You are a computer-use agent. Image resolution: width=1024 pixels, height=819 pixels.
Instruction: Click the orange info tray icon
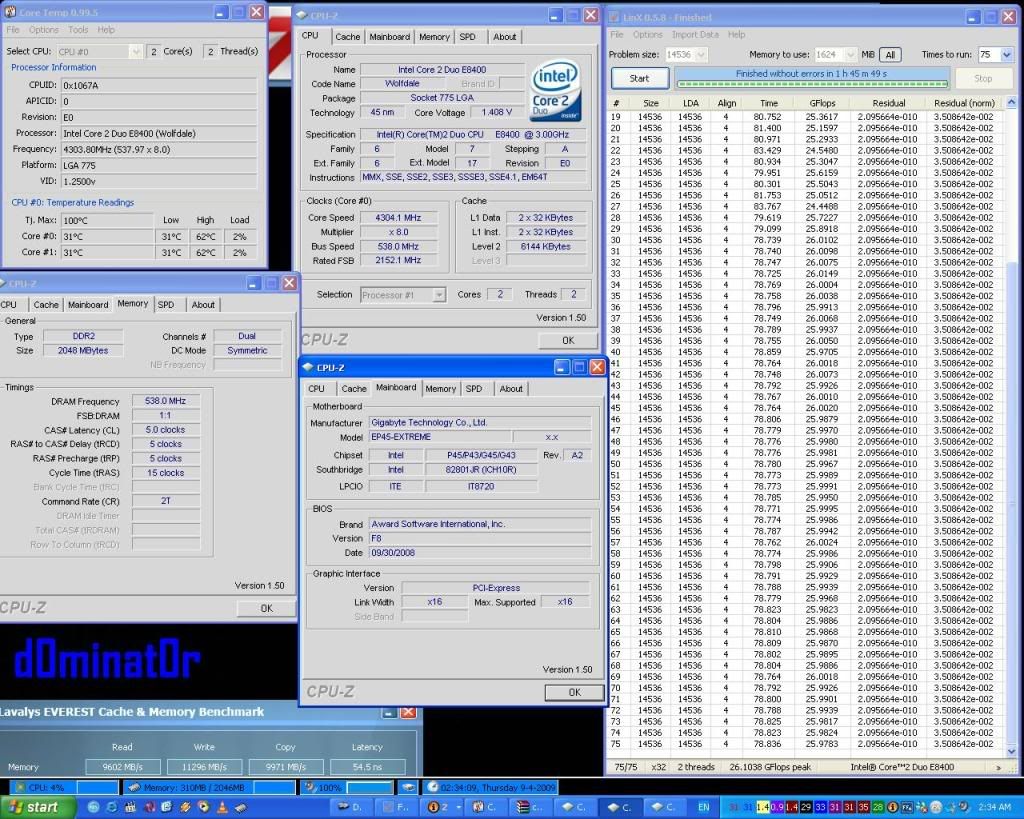(x=892, y=807)
